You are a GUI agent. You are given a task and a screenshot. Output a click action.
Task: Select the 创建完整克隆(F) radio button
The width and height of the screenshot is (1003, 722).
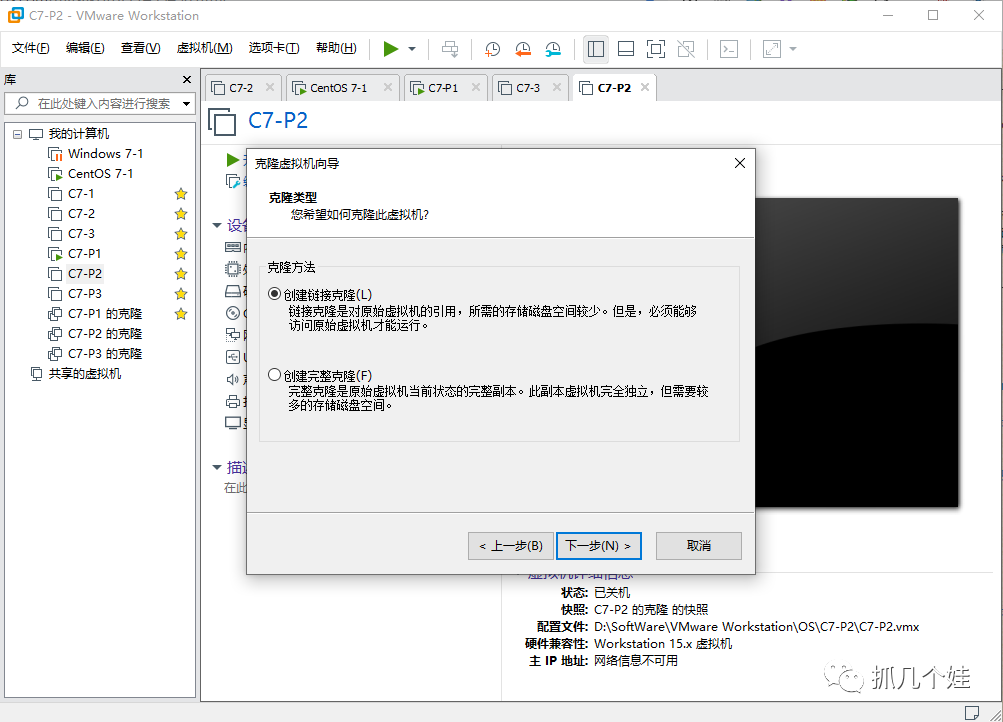(x=274, y=375)
